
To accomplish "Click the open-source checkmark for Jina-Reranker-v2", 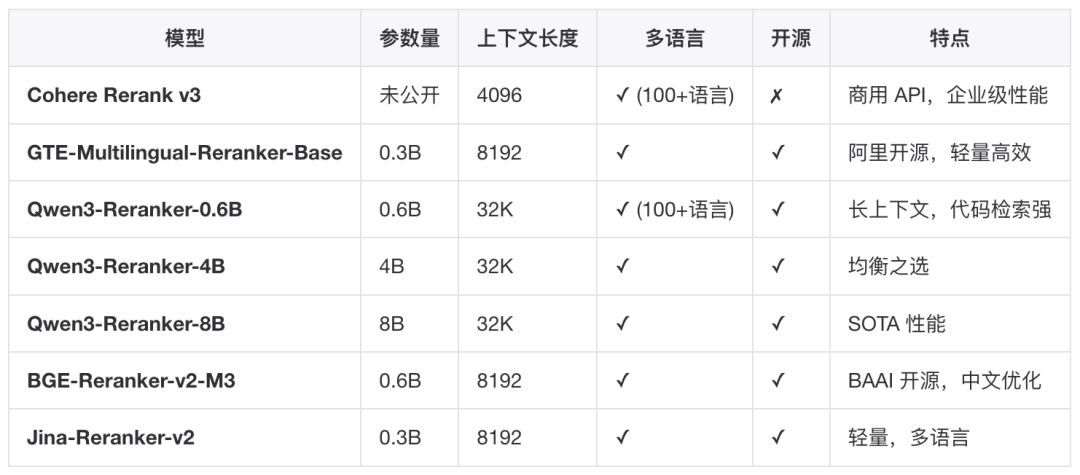I will (778, 437).
